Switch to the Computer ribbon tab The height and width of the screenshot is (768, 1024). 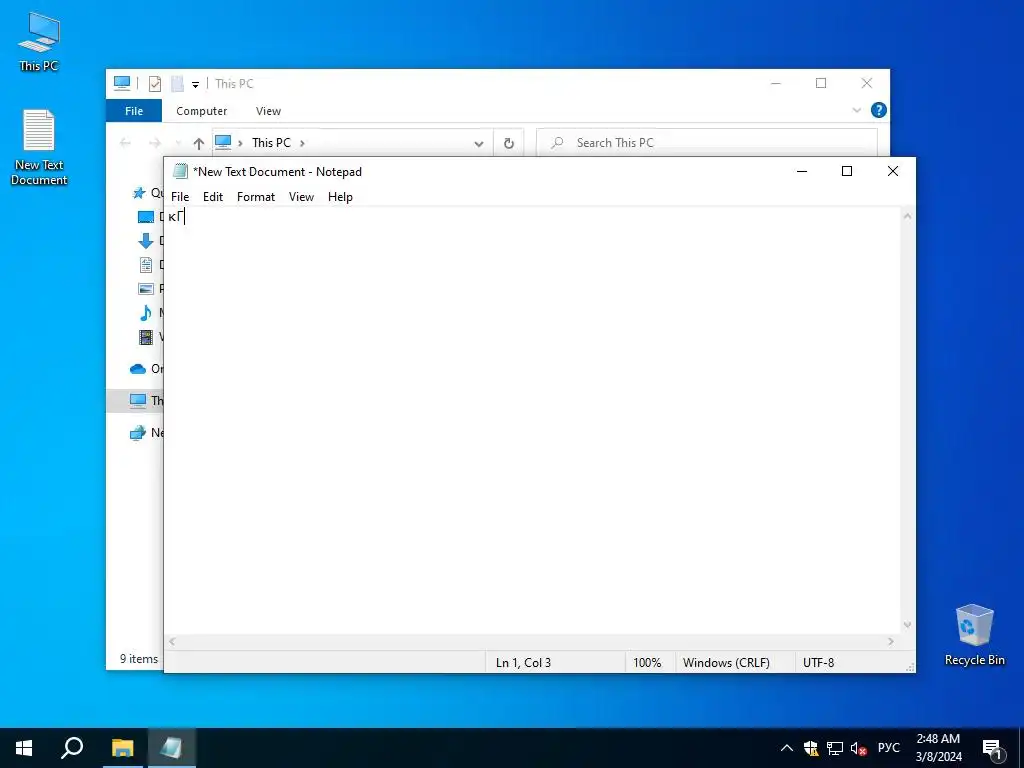[202, 111]
